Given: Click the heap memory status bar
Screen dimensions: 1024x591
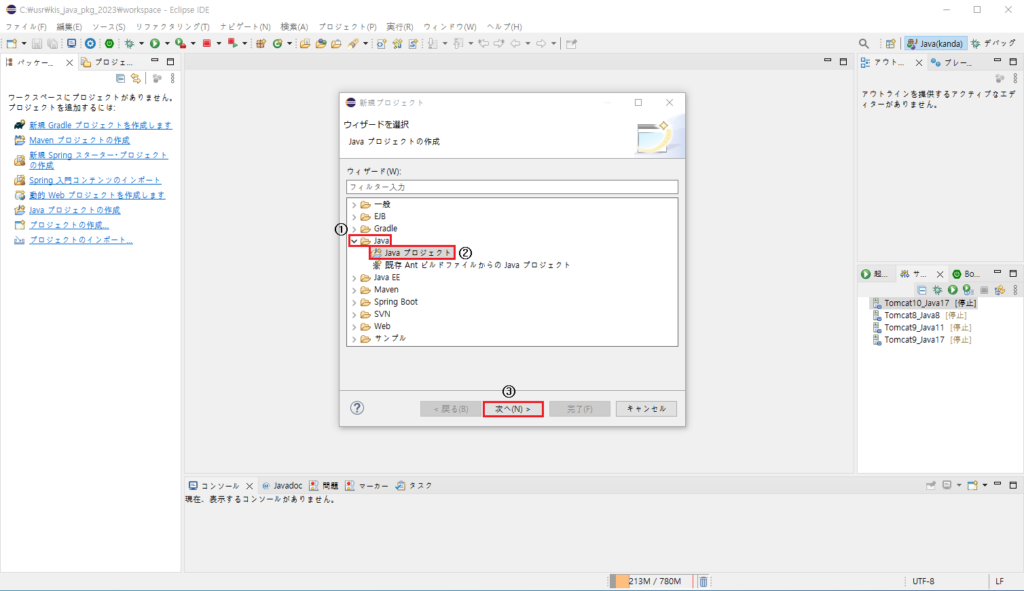Looking at the screenshot, I should coord(651,581).
